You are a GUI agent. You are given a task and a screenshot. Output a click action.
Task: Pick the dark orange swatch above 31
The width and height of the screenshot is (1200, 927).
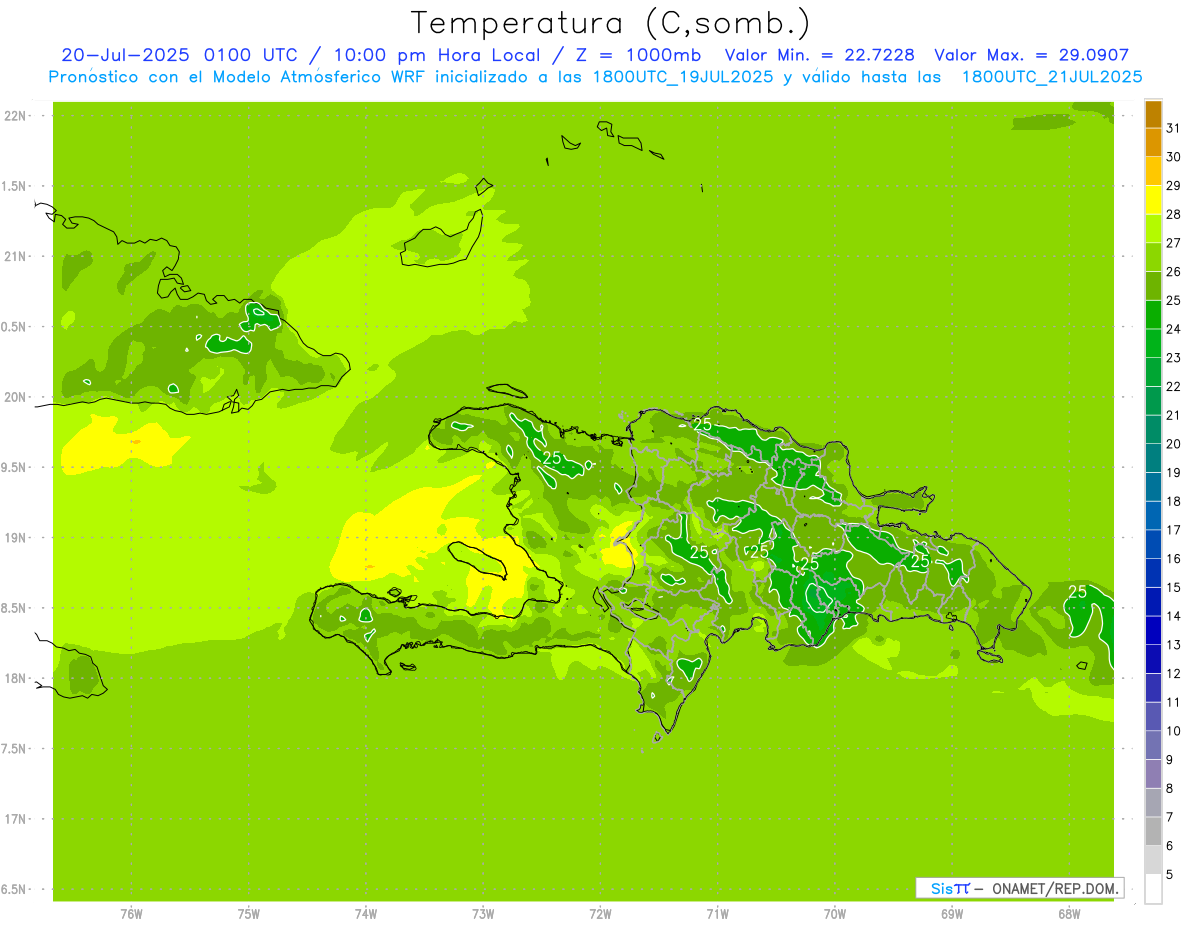click(x=1153, y=114)
